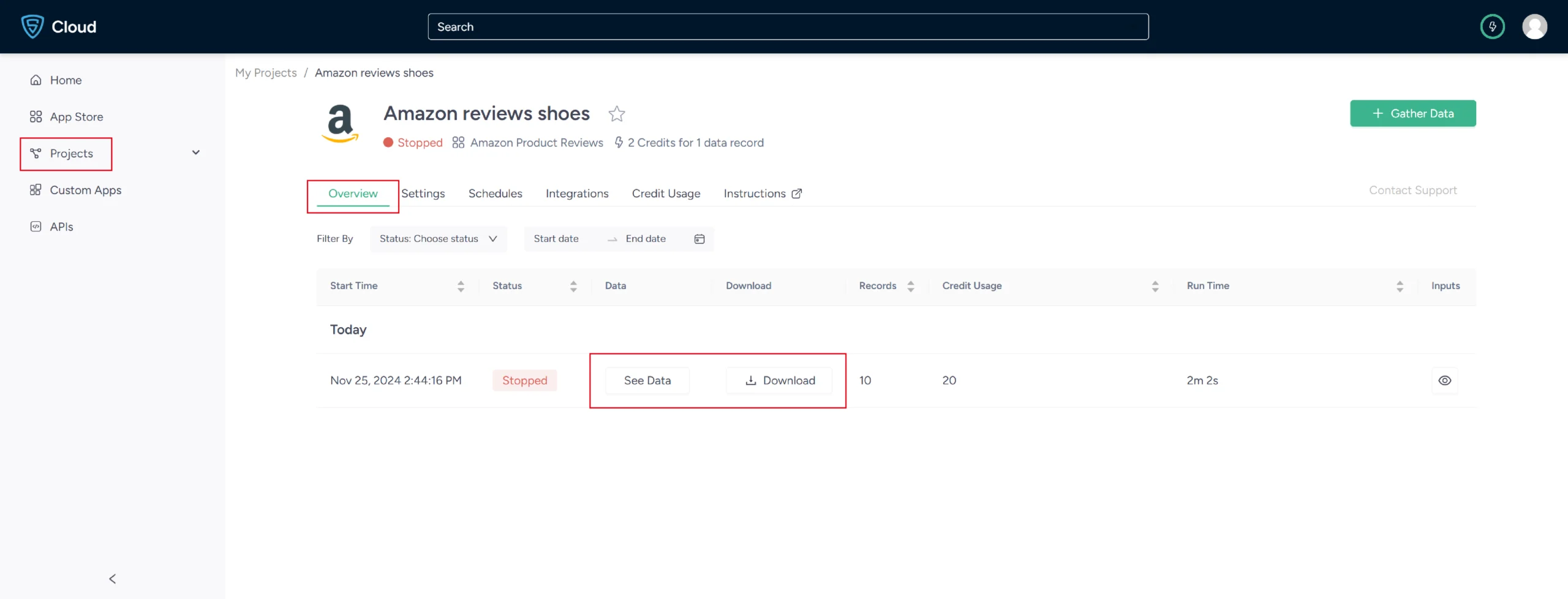Click the '2m 2s' run time value

click(1202, 380)
